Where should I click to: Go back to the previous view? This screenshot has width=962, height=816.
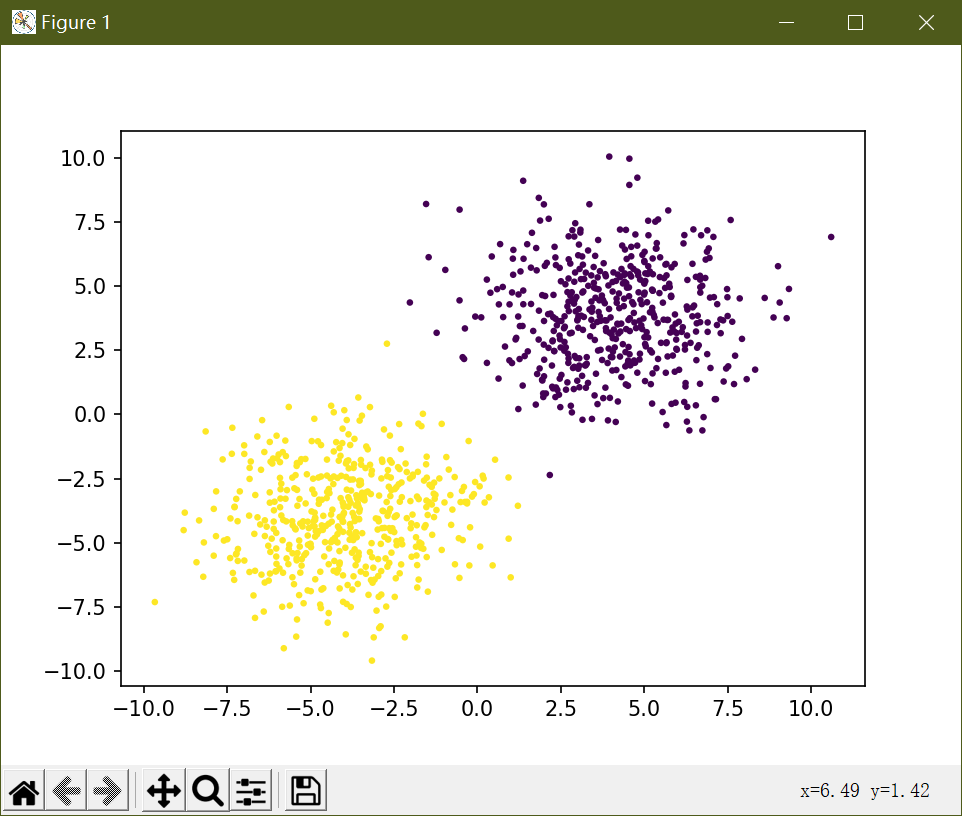pos(64,790)
